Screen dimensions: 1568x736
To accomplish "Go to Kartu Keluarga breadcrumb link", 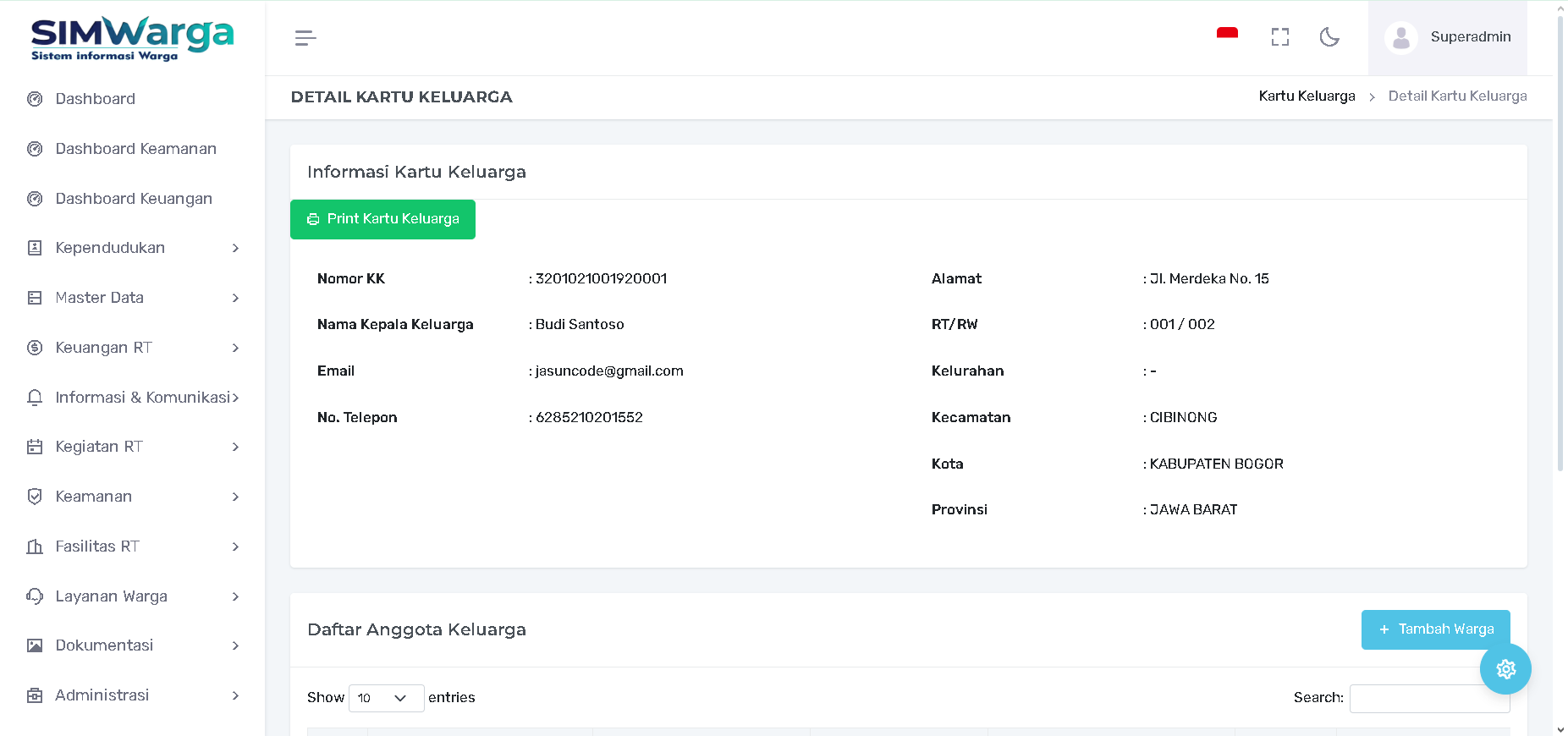I will [1307, 96].
